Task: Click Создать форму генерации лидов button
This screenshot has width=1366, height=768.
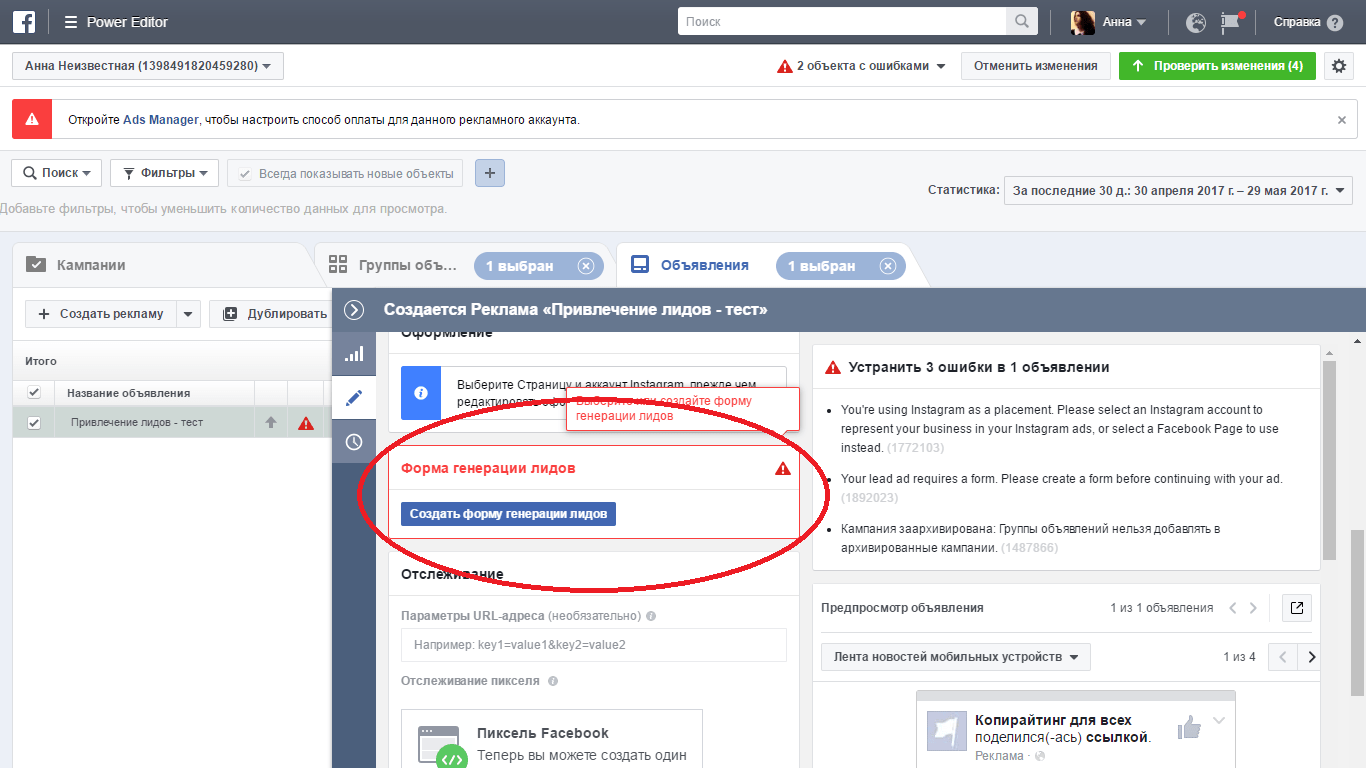Action: 508,514
